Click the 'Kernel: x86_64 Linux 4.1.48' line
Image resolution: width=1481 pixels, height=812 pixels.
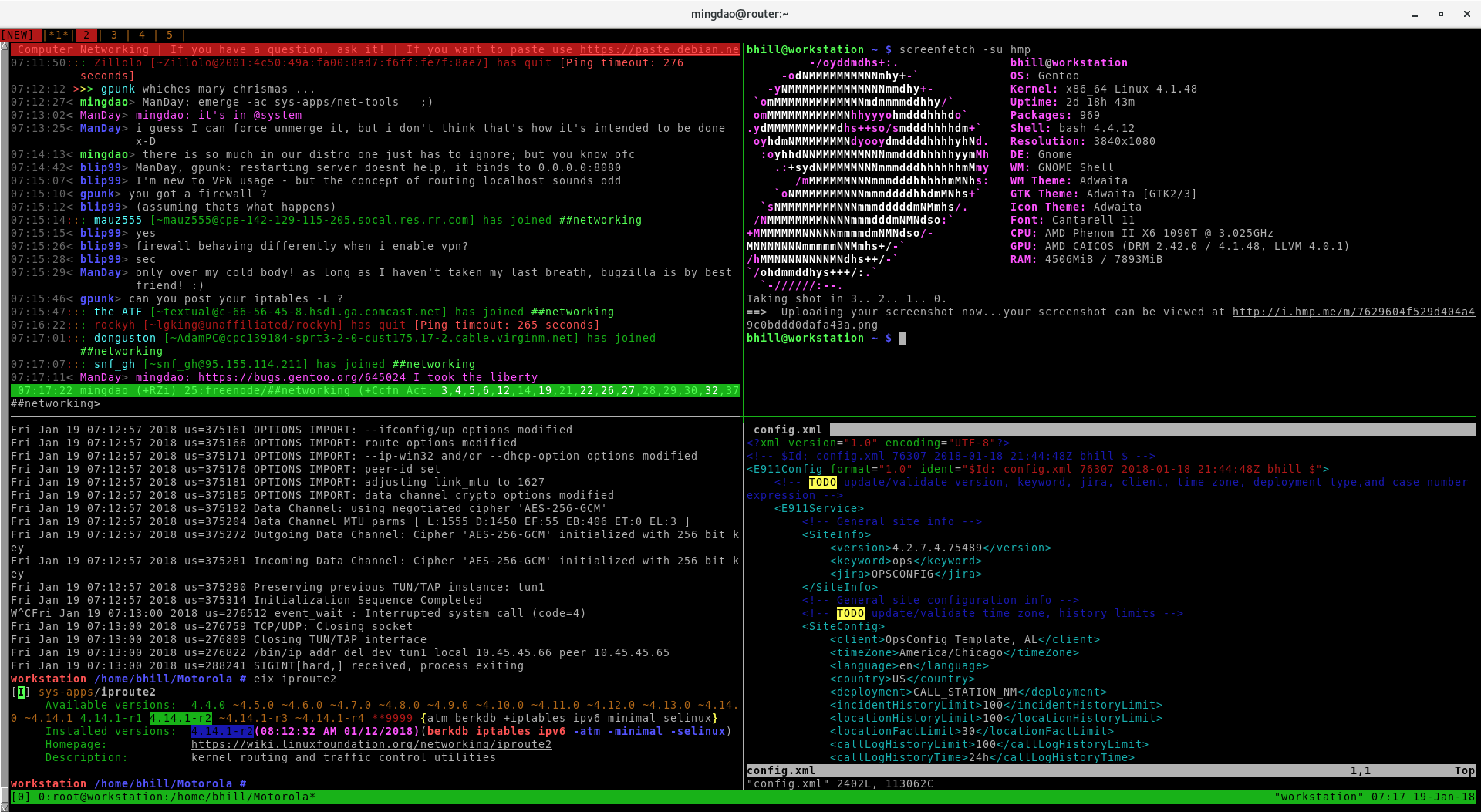[x=1104, y=89]
